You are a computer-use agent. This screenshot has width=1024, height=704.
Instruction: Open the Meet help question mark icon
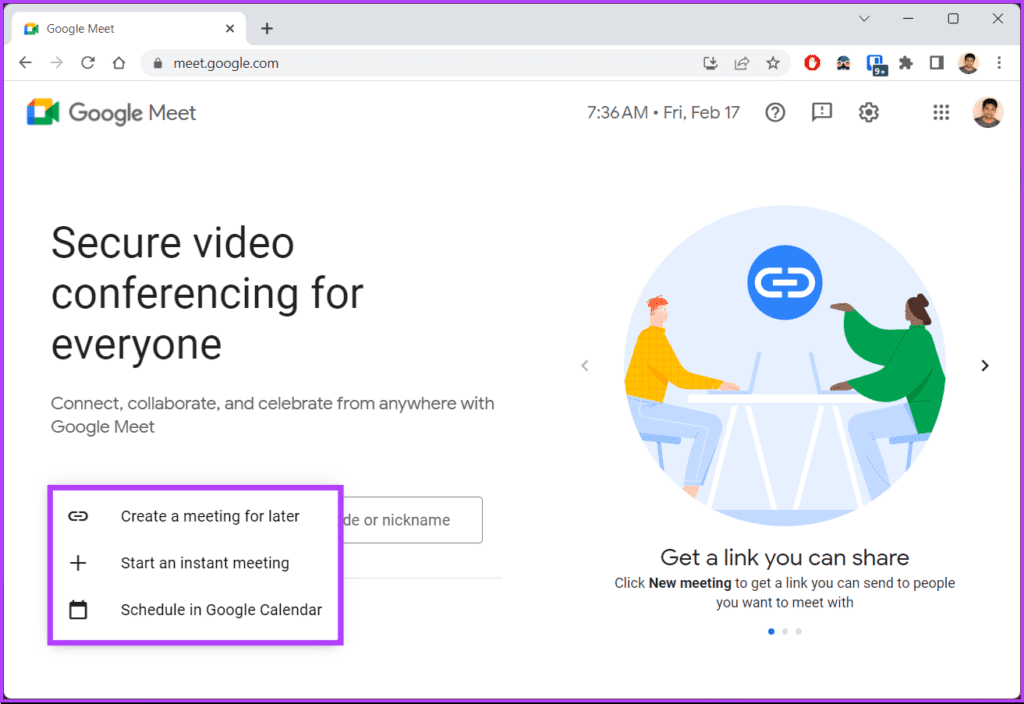pyautogui.click(x=775, y=112)
